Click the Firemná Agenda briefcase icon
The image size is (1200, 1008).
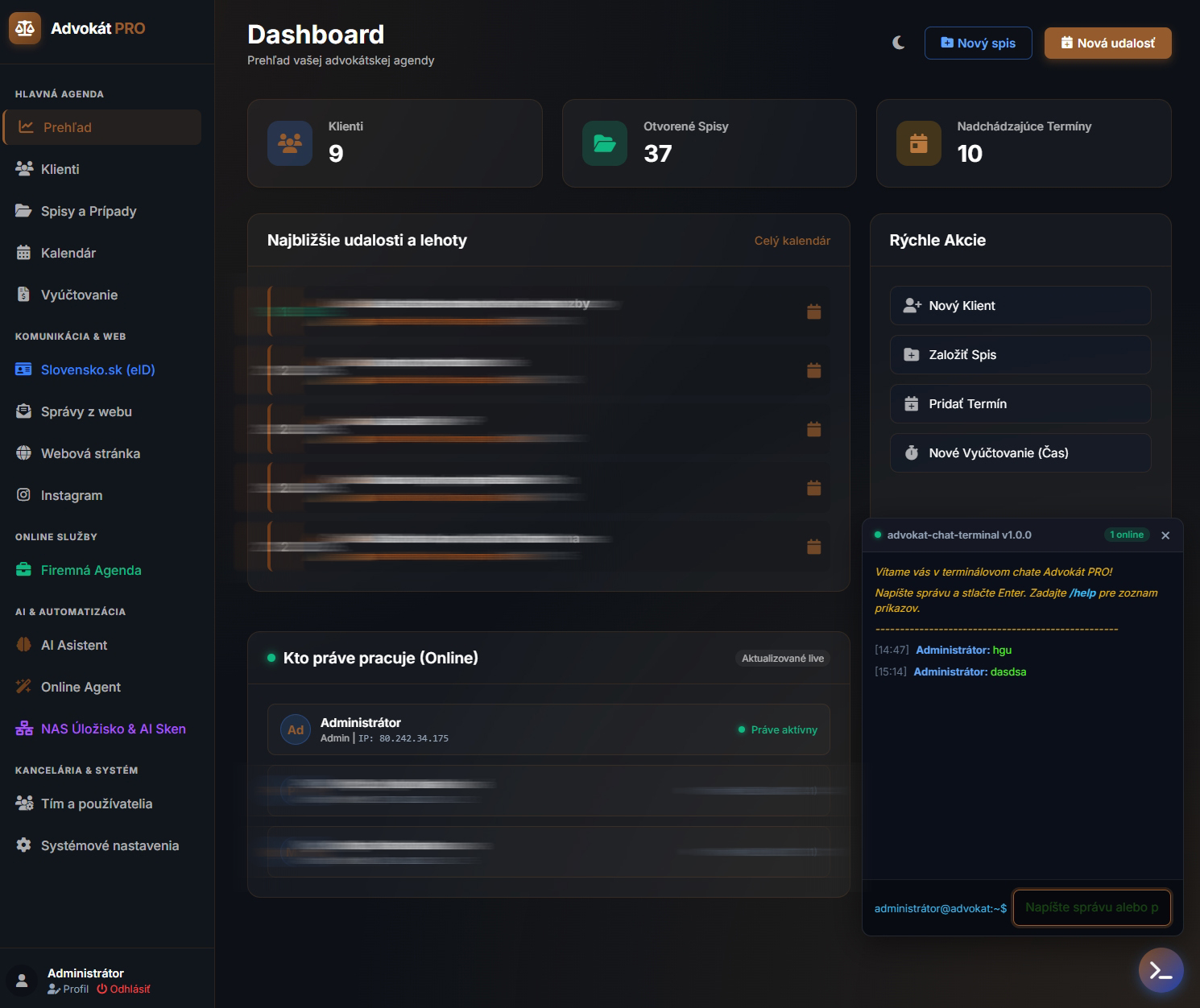point(24,570)
